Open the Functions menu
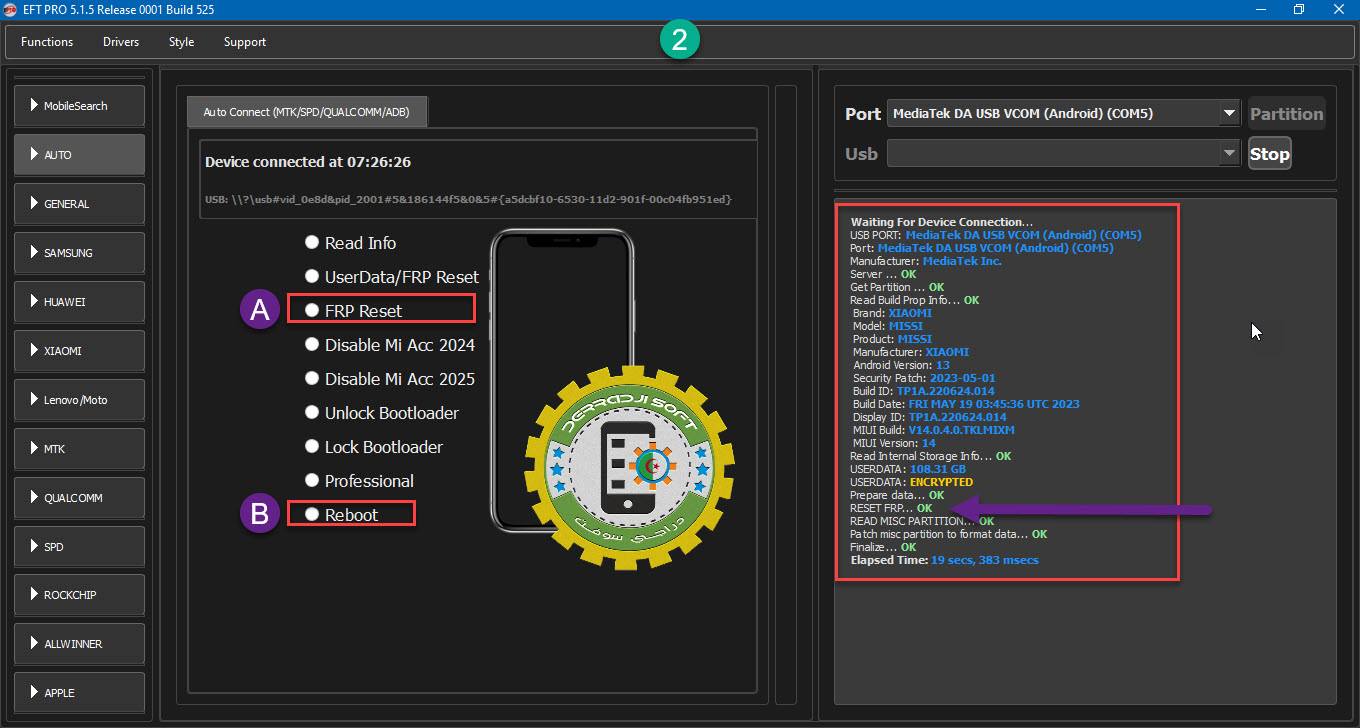1360x728 pixels. pyautogui.click(x=47, y=42)
